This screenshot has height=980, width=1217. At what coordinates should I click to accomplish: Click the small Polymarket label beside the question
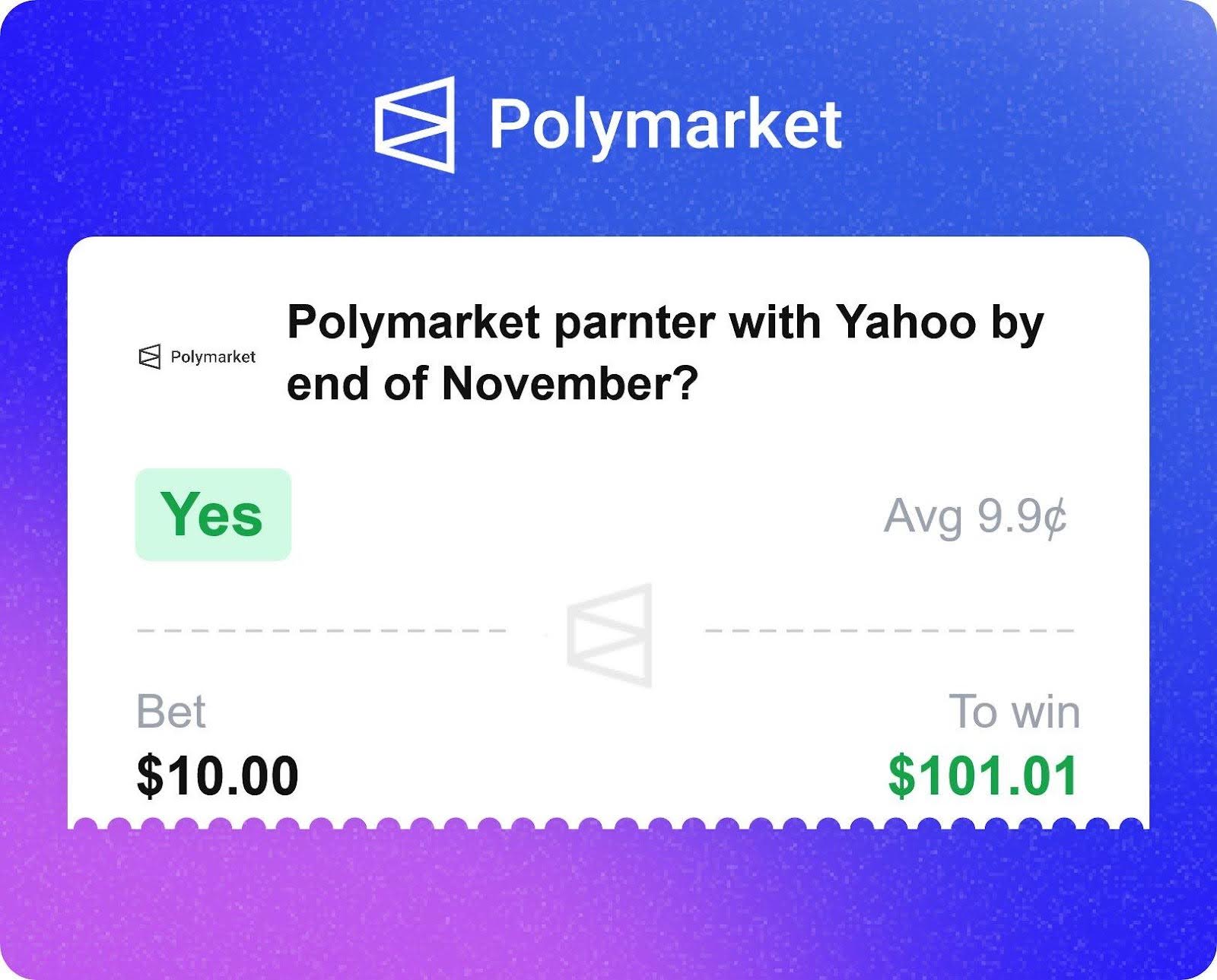click(213, 357)
